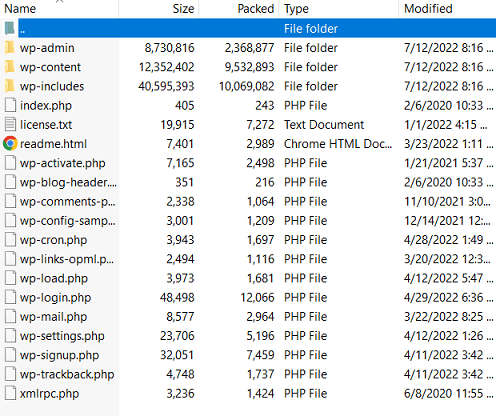The image size is (496, 416).
Task: Click the wp-settings.php file icon
Action: click(x=10, y=336)
